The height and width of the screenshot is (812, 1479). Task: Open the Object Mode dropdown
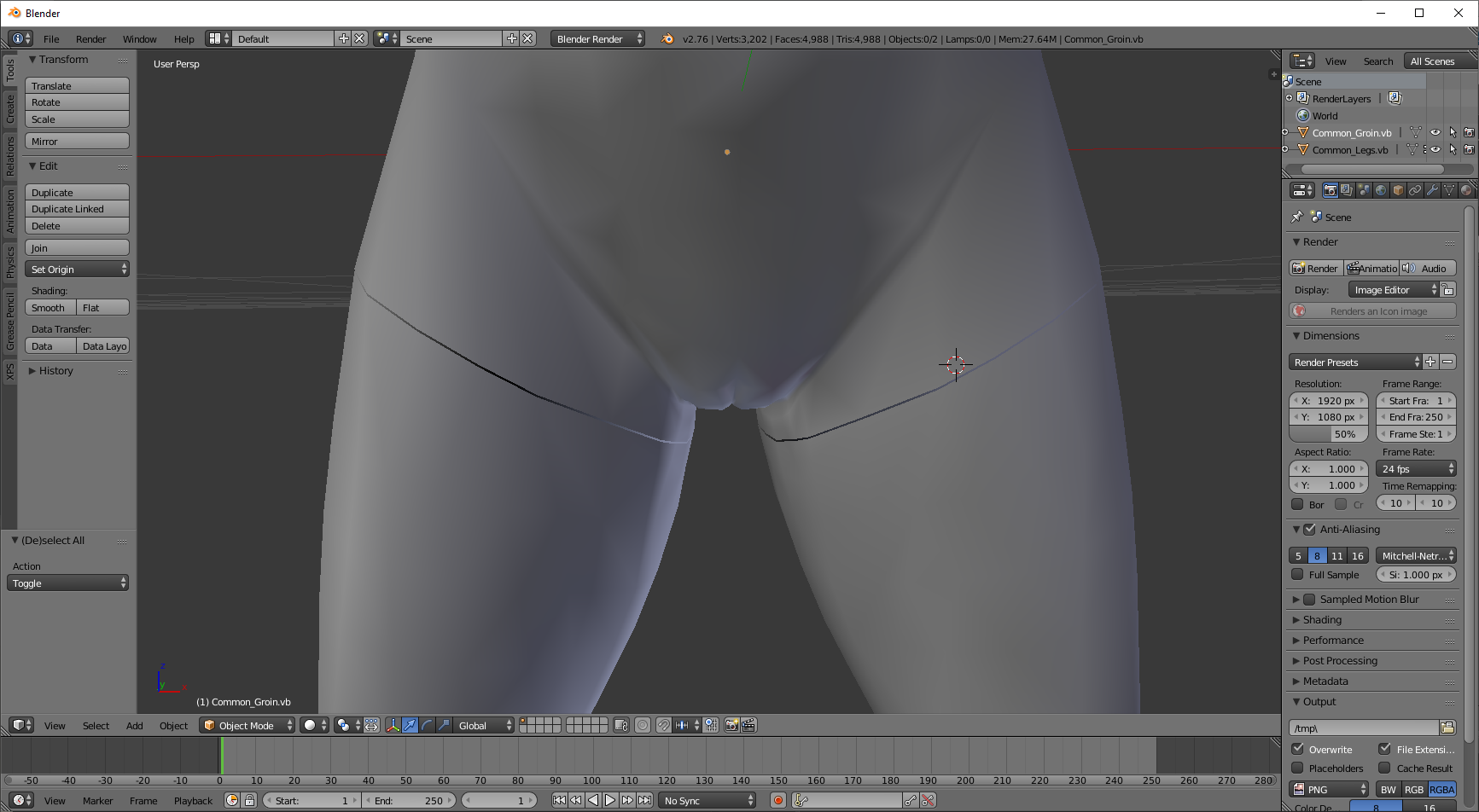pos(247,725)
